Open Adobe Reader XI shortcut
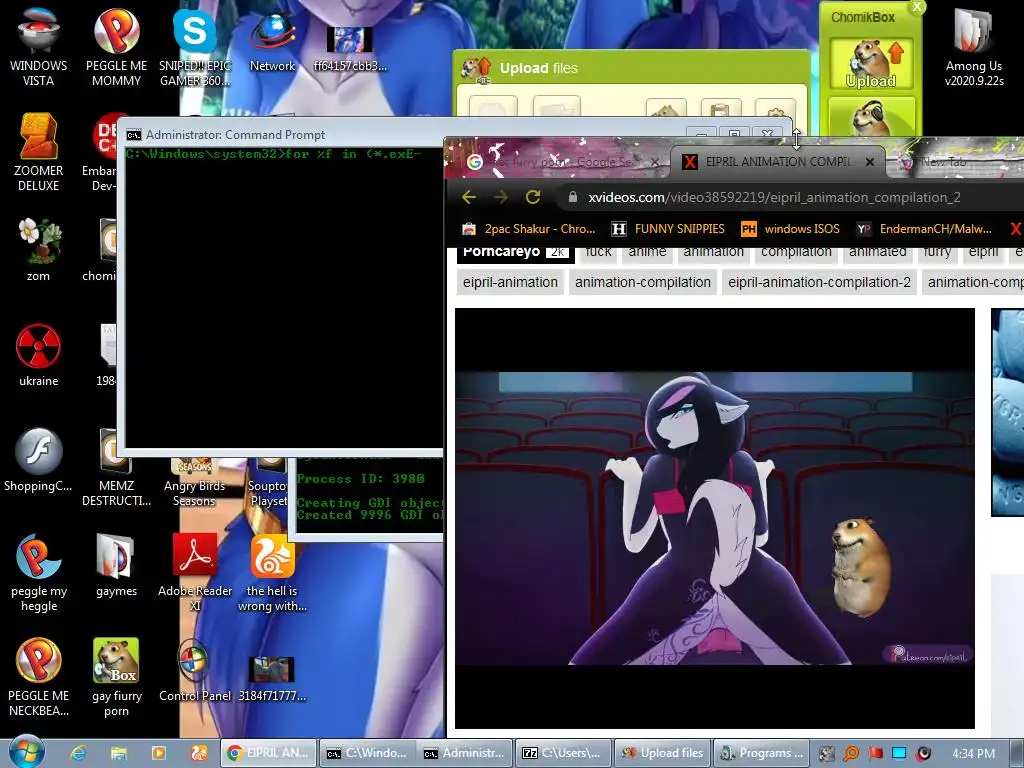Viewport: 1024px width, 768px height. click(x=195, y=572)
